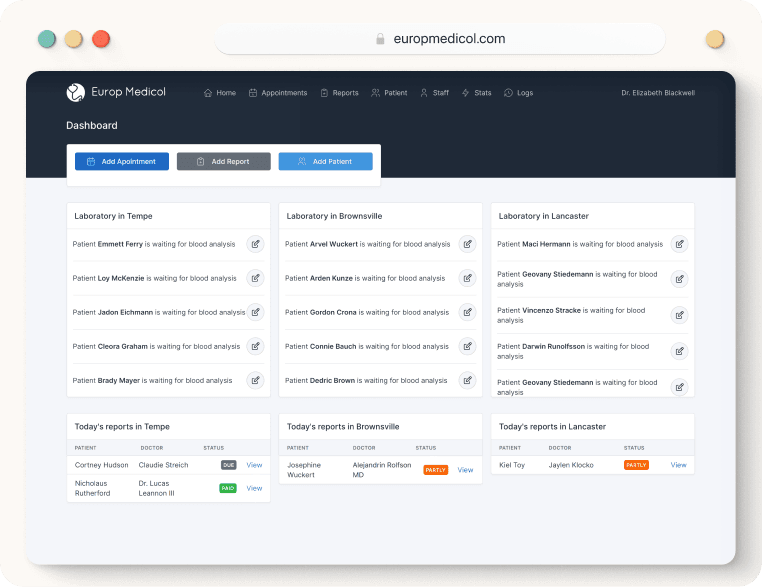Viewport: 762px width, 587px height.
Task: Edit Jadon Eichmann's blood analysis entry
Action: 255,312
